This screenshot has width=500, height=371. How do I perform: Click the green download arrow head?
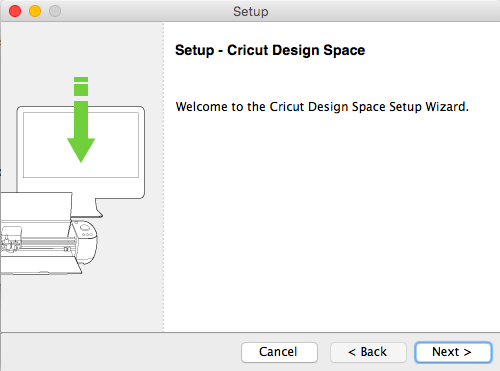[81, 149]
